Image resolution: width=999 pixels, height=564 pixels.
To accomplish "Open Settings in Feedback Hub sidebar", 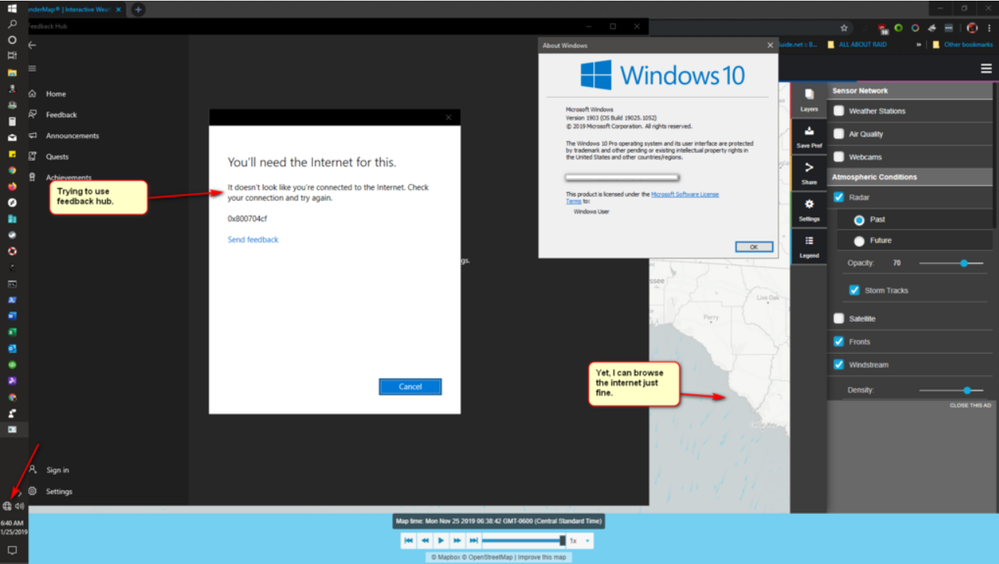I will [x=59, y=491].
